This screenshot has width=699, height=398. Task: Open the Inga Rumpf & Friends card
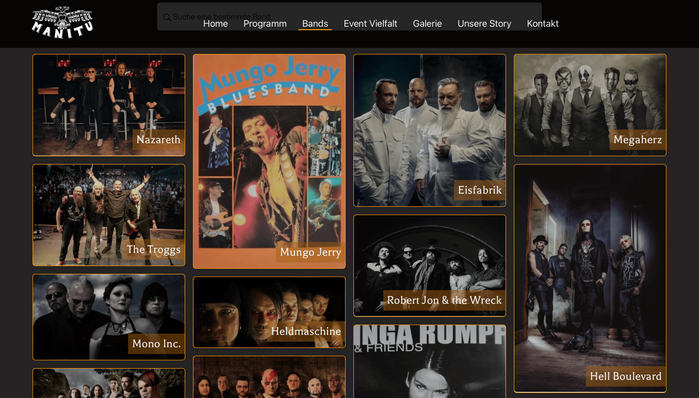pos(430,361)
